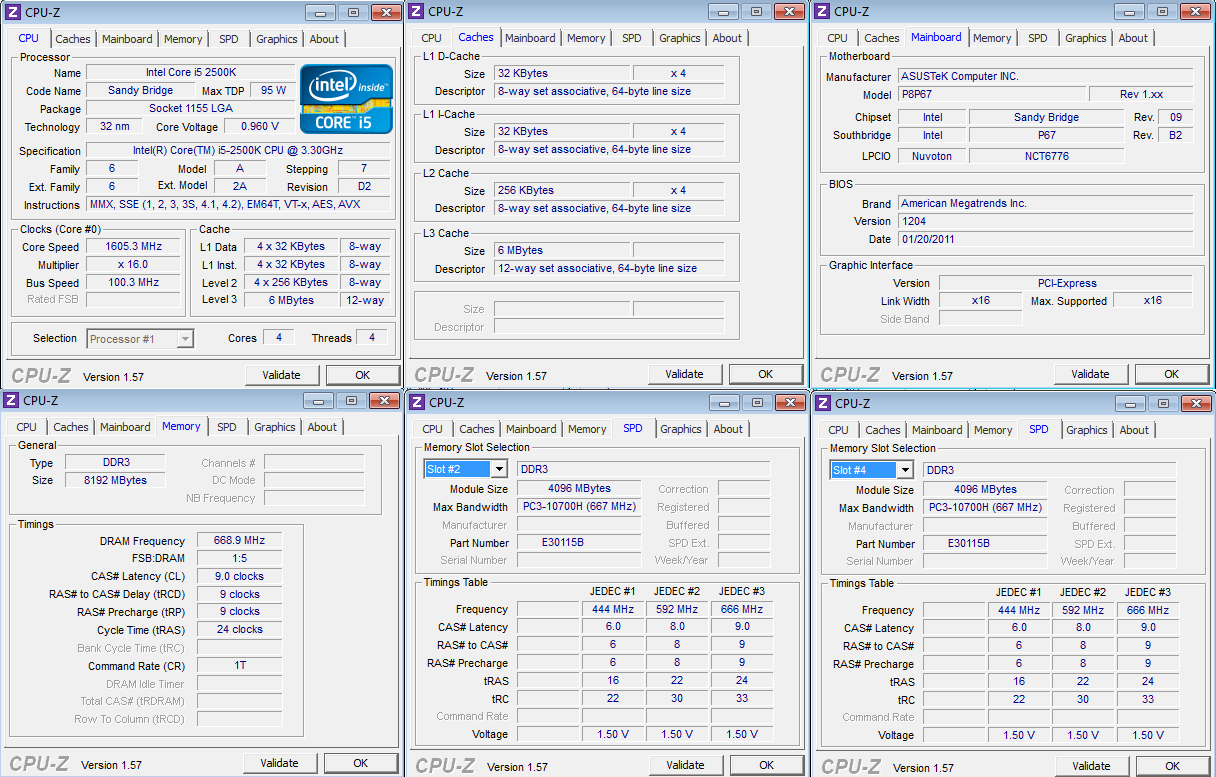The image size is (1216, 777).
Task: Open the Slot #2 memory slot dropdown
Action: (499, 469)
